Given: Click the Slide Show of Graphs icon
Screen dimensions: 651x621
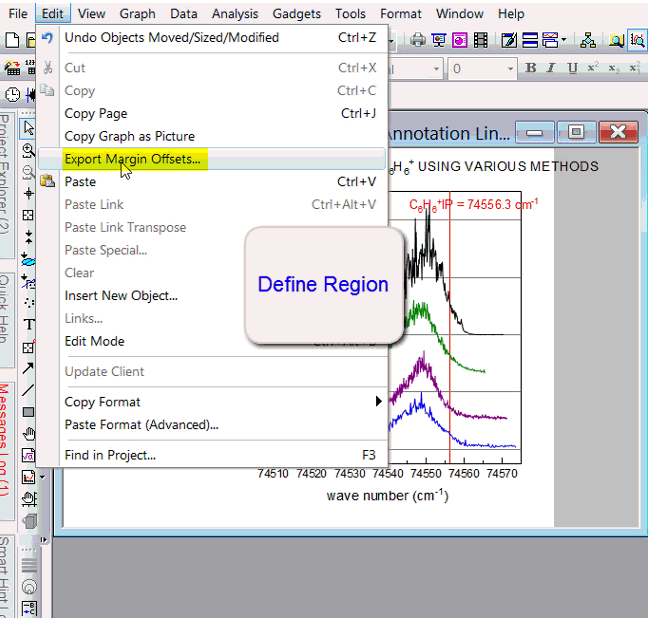Looking at the screenshot, I should (439, 40).
